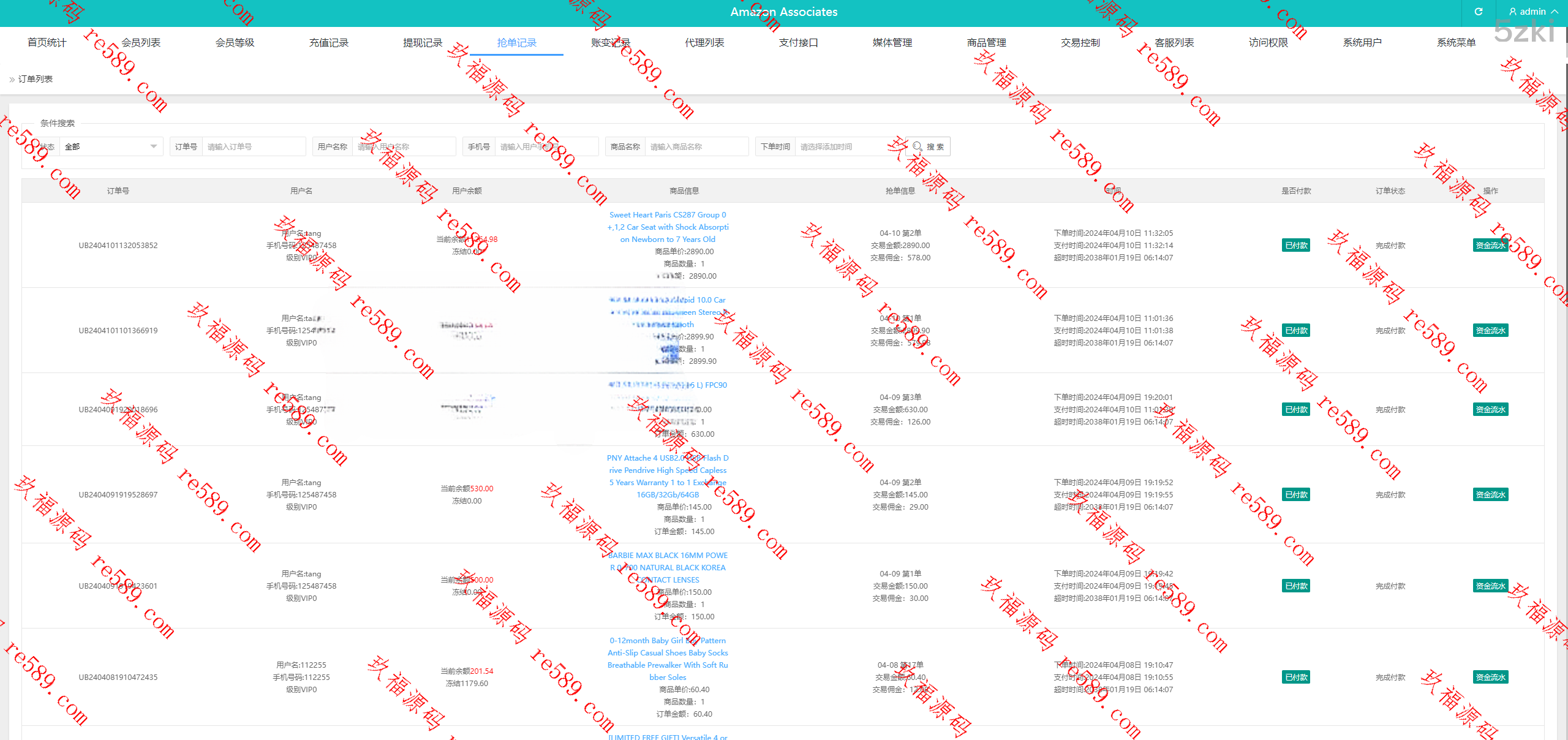Click 资金流水 button for order UB2404081910472435
The width and height of the screenshot is (1568, 740).
coord(1490,677)
